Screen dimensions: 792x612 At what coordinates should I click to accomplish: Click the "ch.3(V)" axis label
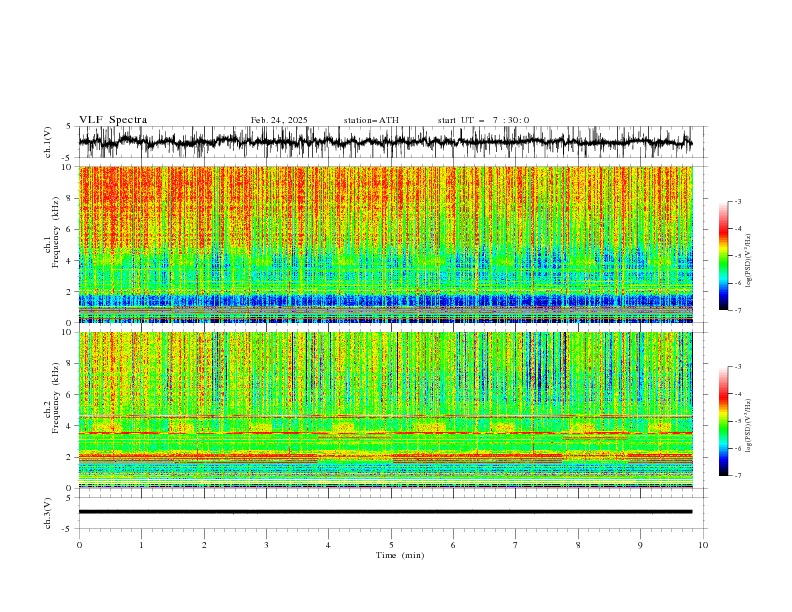tap(48, 513)
